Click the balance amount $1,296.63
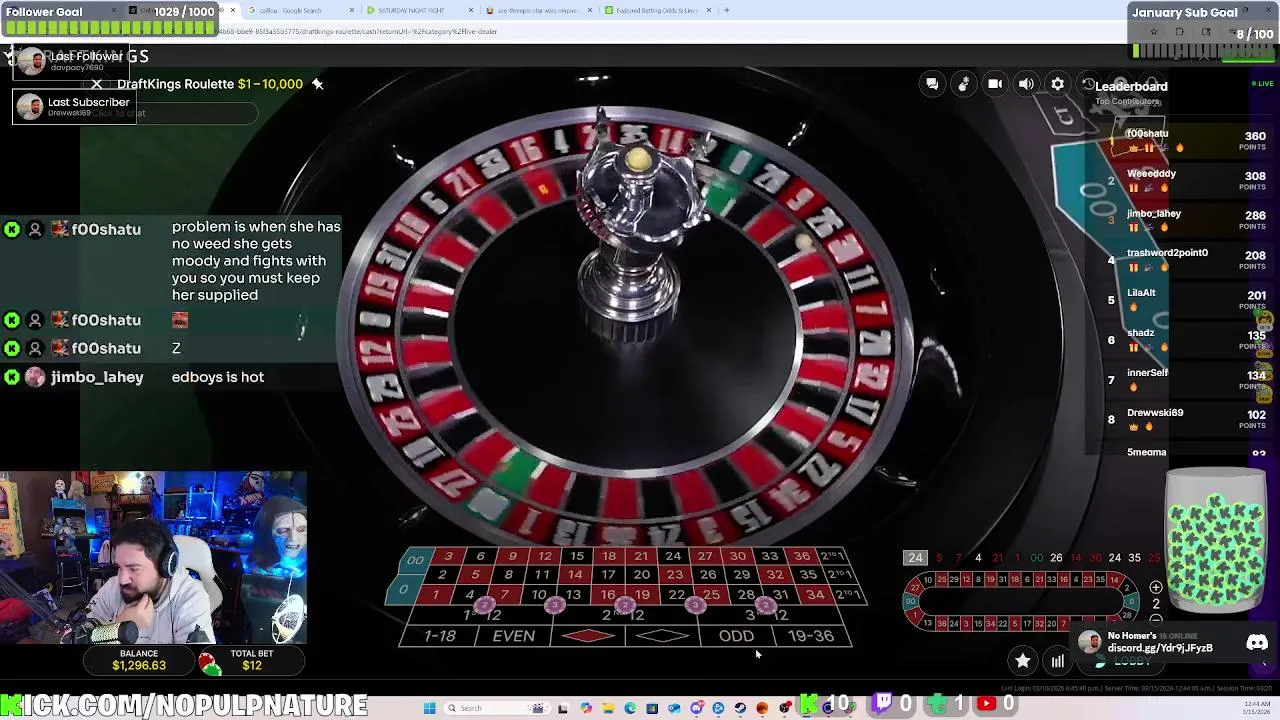The height and width of the screenshot is (720, 1280). (x=139, y=666)
